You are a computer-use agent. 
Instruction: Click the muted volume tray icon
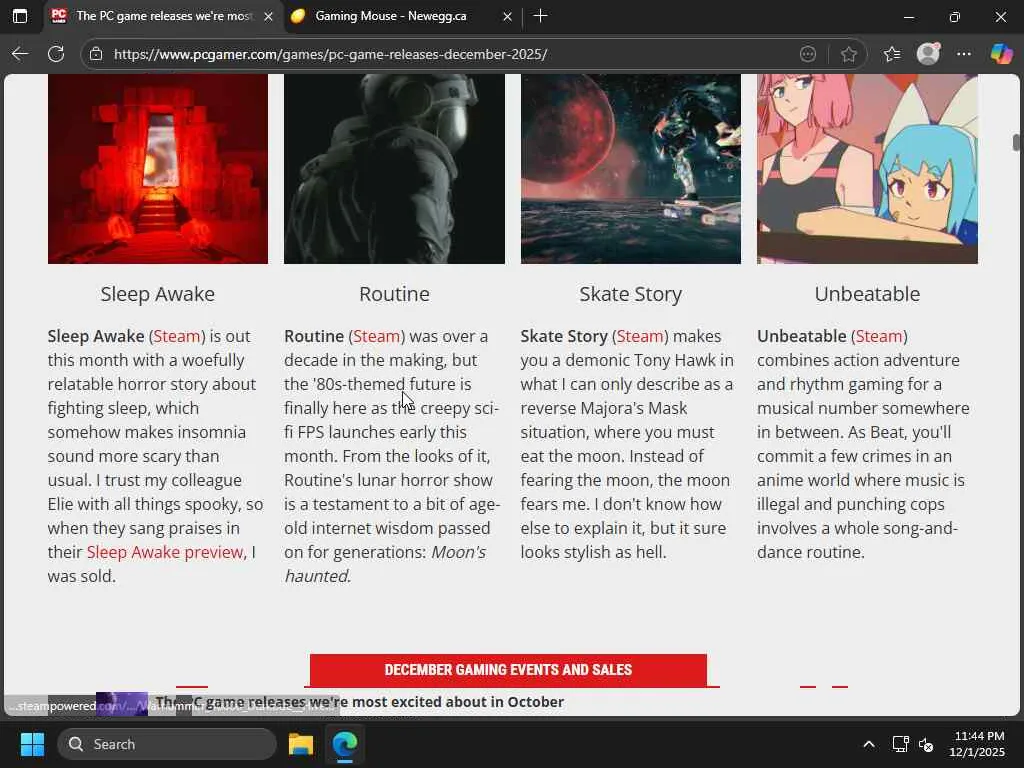tap(926, 744)
